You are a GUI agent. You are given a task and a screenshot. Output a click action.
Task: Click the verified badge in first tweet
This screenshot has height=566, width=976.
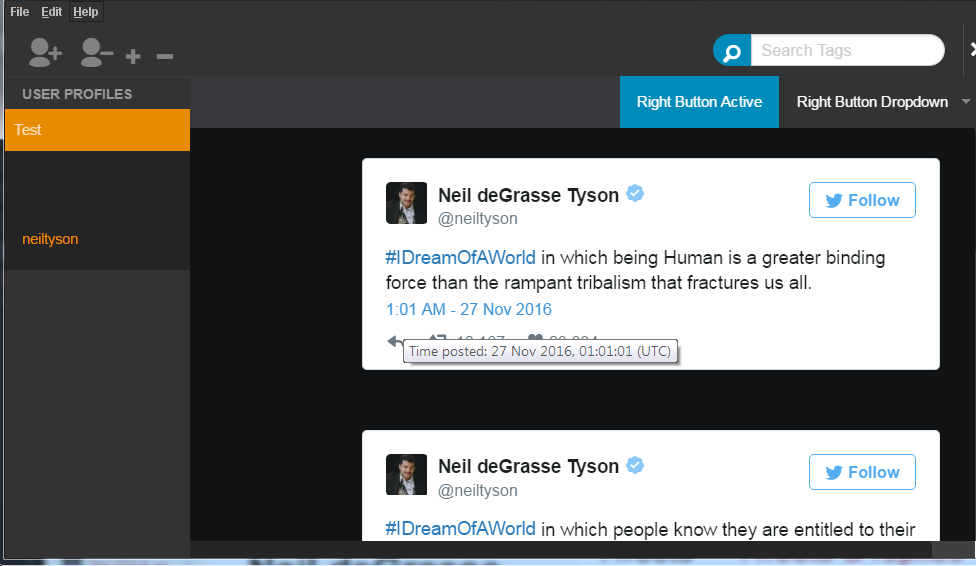coord(635,194)
